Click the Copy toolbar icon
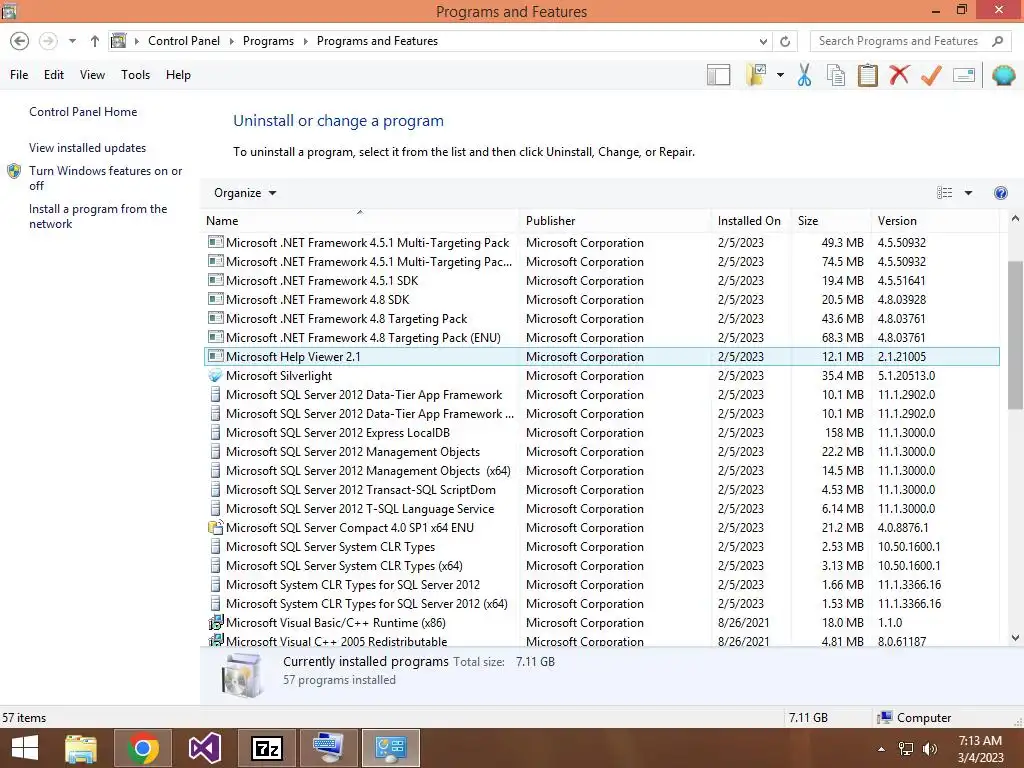 836,75
